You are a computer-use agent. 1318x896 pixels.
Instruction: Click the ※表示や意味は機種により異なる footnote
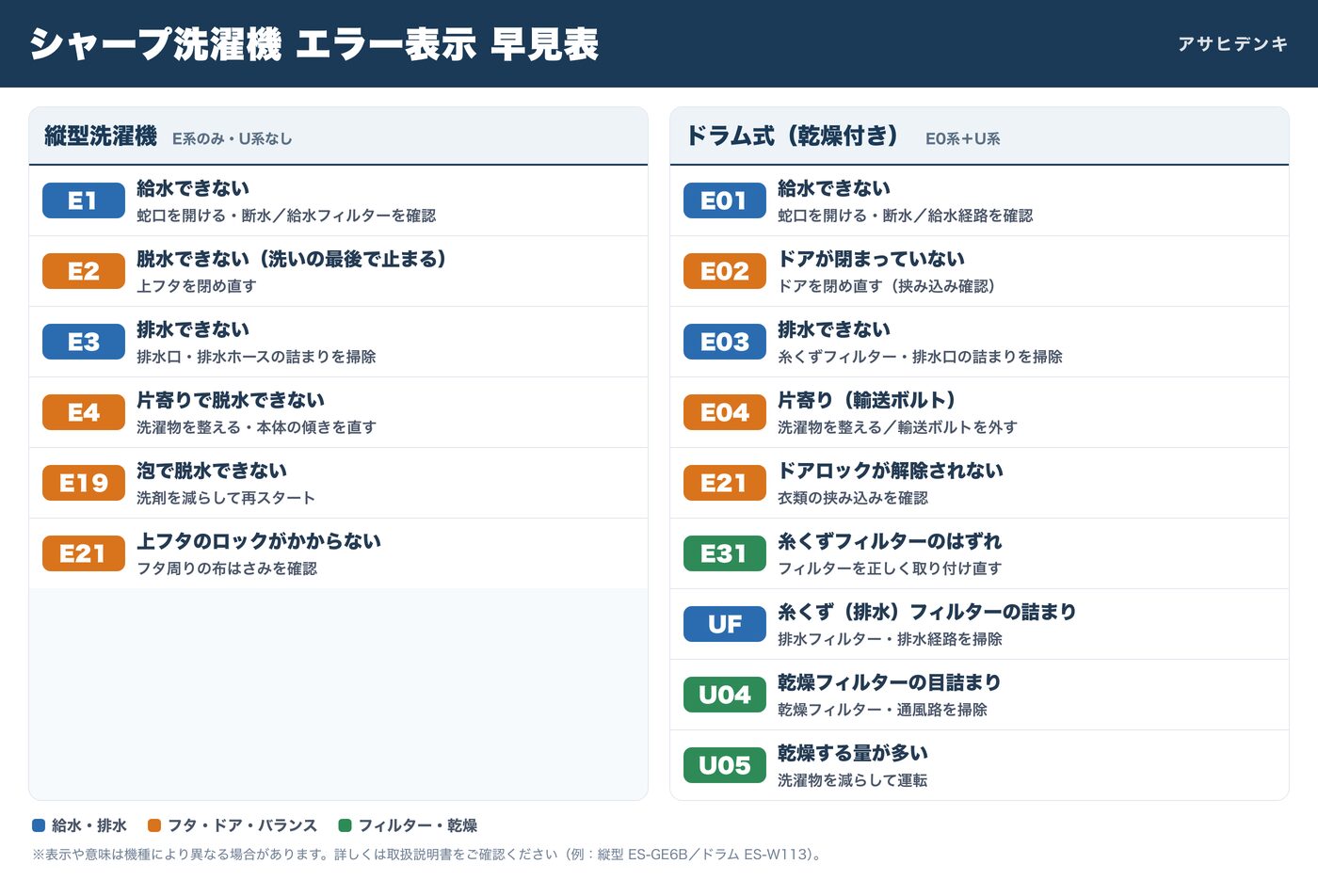pyautogui.click(x=428, y=855)
